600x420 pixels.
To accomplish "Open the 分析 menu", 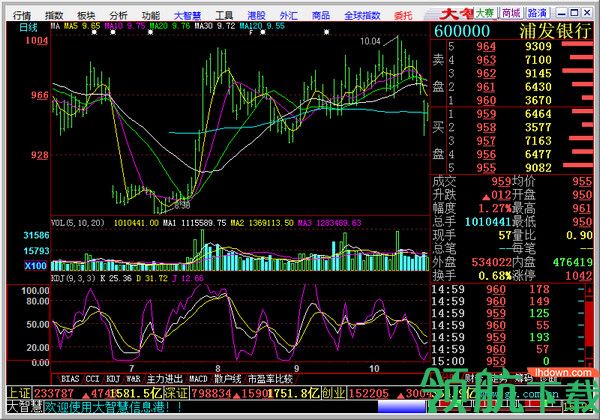I will [118, 15].
